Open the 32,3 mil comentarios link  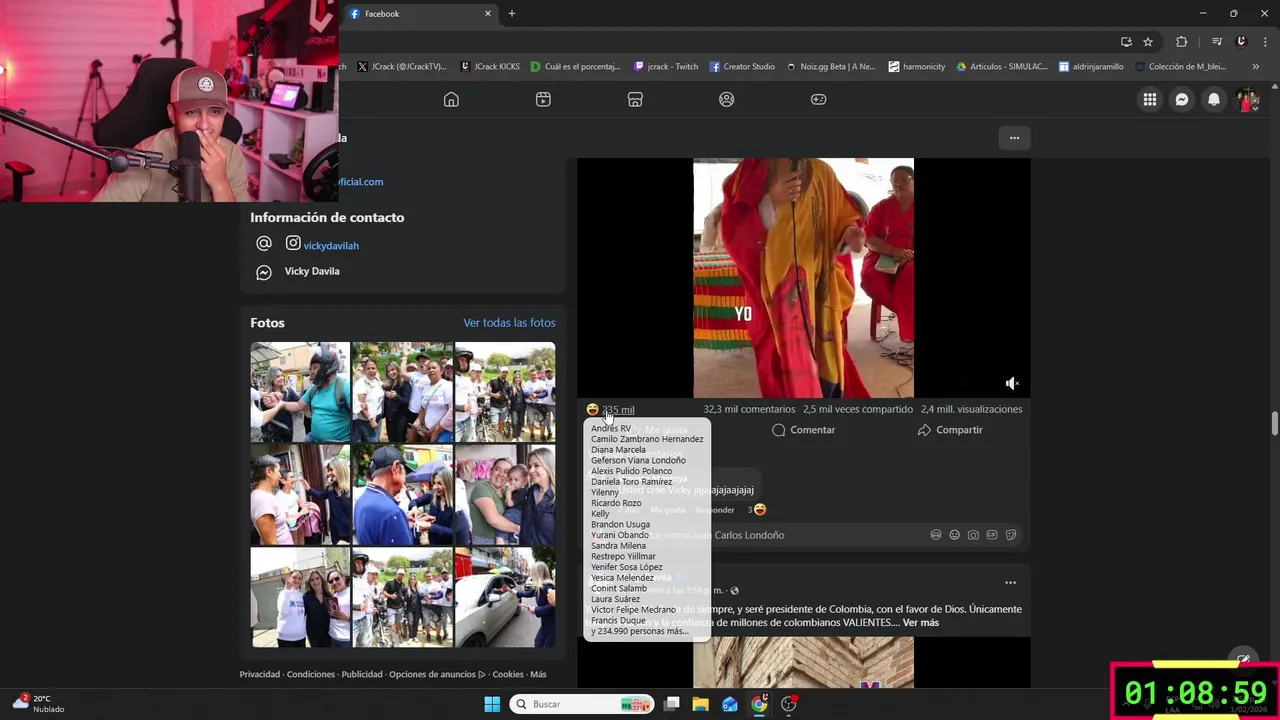(749, 409)
